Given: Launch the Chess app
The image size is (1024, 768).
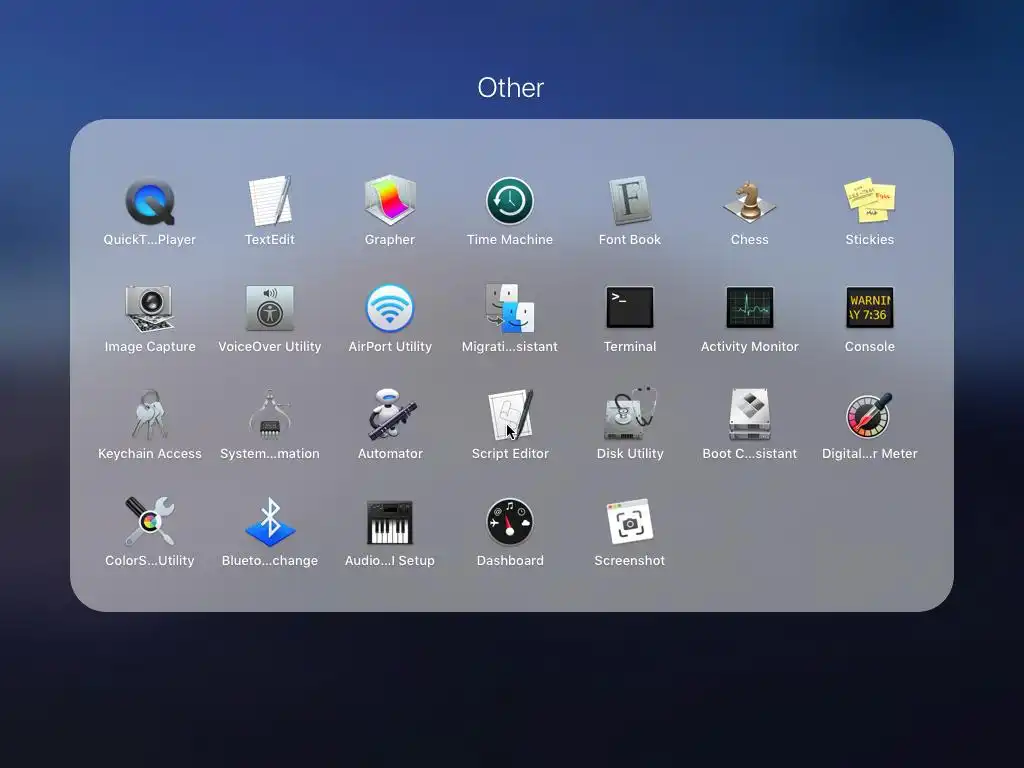Looking at the screenshot, I should [750, 201].
